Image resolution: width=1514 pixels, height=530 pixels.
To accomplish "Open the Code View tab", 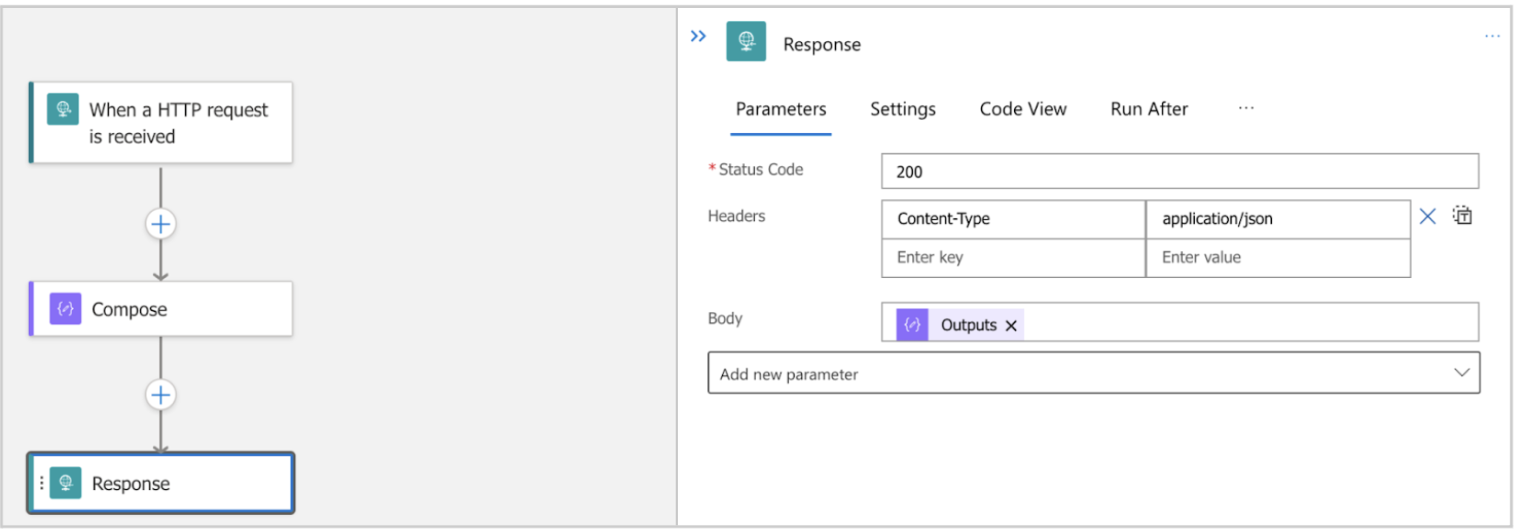I will tap(1022, 109).
